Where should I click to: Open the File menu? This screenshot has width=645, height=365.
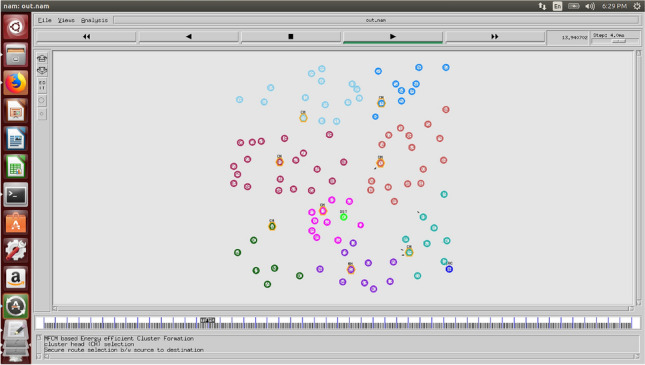(44, 20)
